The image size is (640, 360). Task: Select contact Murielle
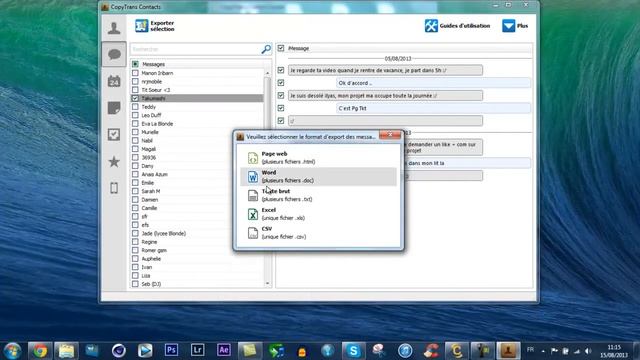[150, 132]
